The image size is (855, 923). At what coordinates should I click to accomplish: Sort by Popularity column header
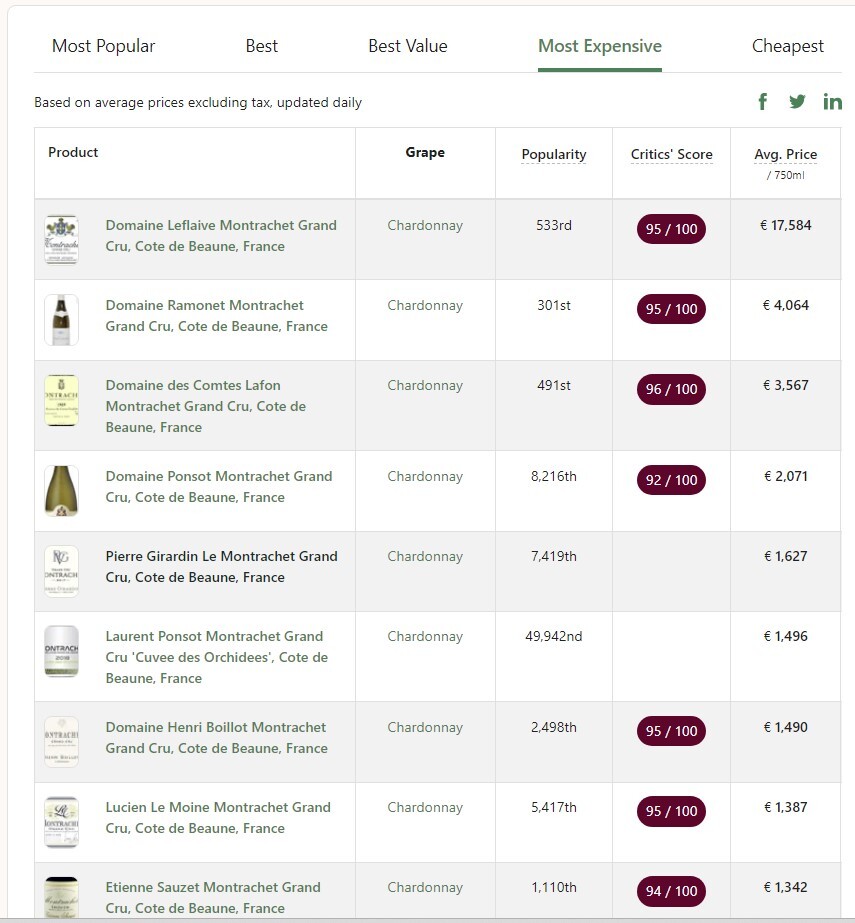click(554, 154)
